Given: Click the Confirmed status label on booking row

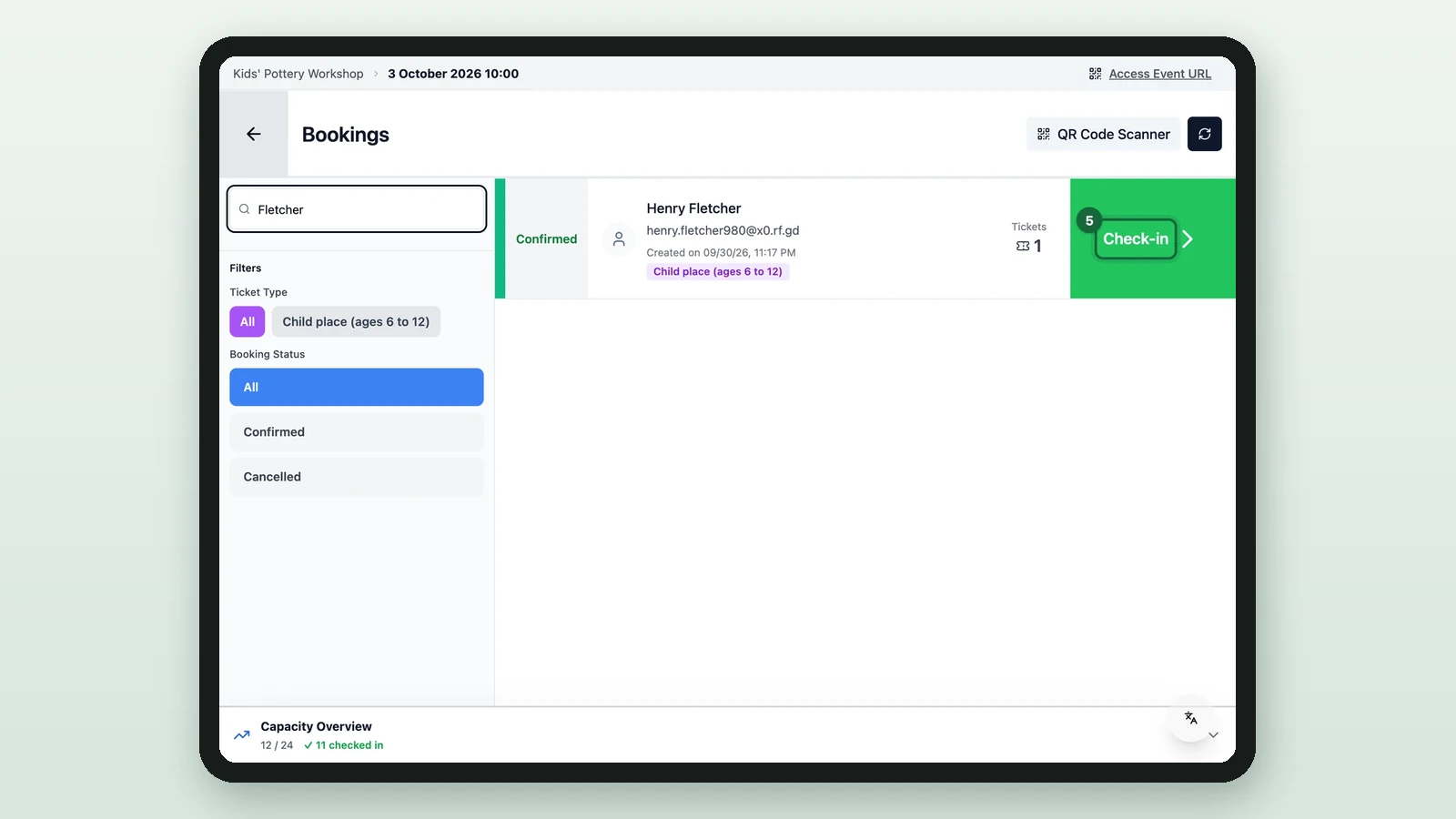Looking at the screenshot, I should (546, 238).
